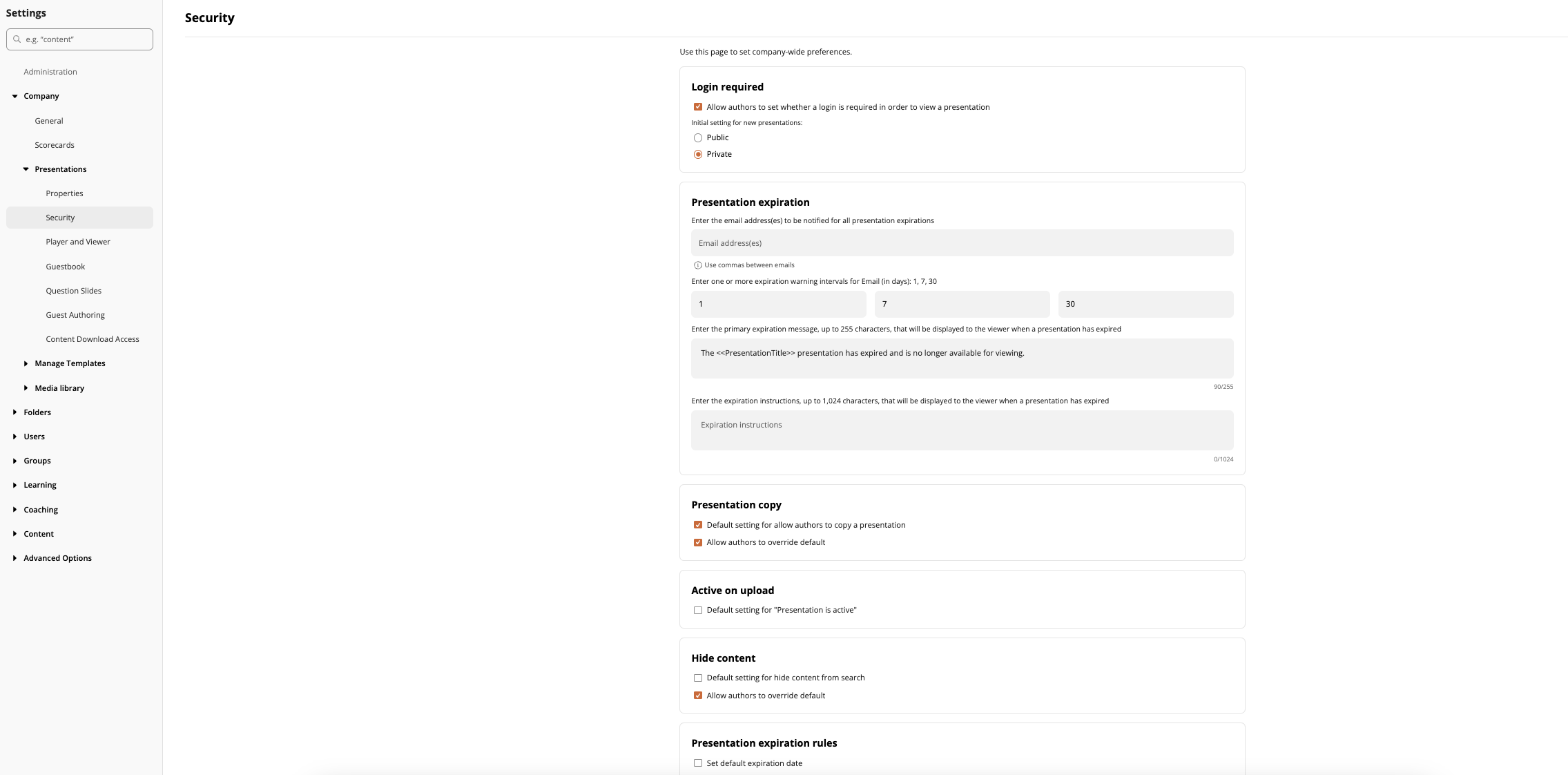The width and height of the screenshot is (1568, 775).
Task: Select the Public radio button
Action: coord(698,137)
